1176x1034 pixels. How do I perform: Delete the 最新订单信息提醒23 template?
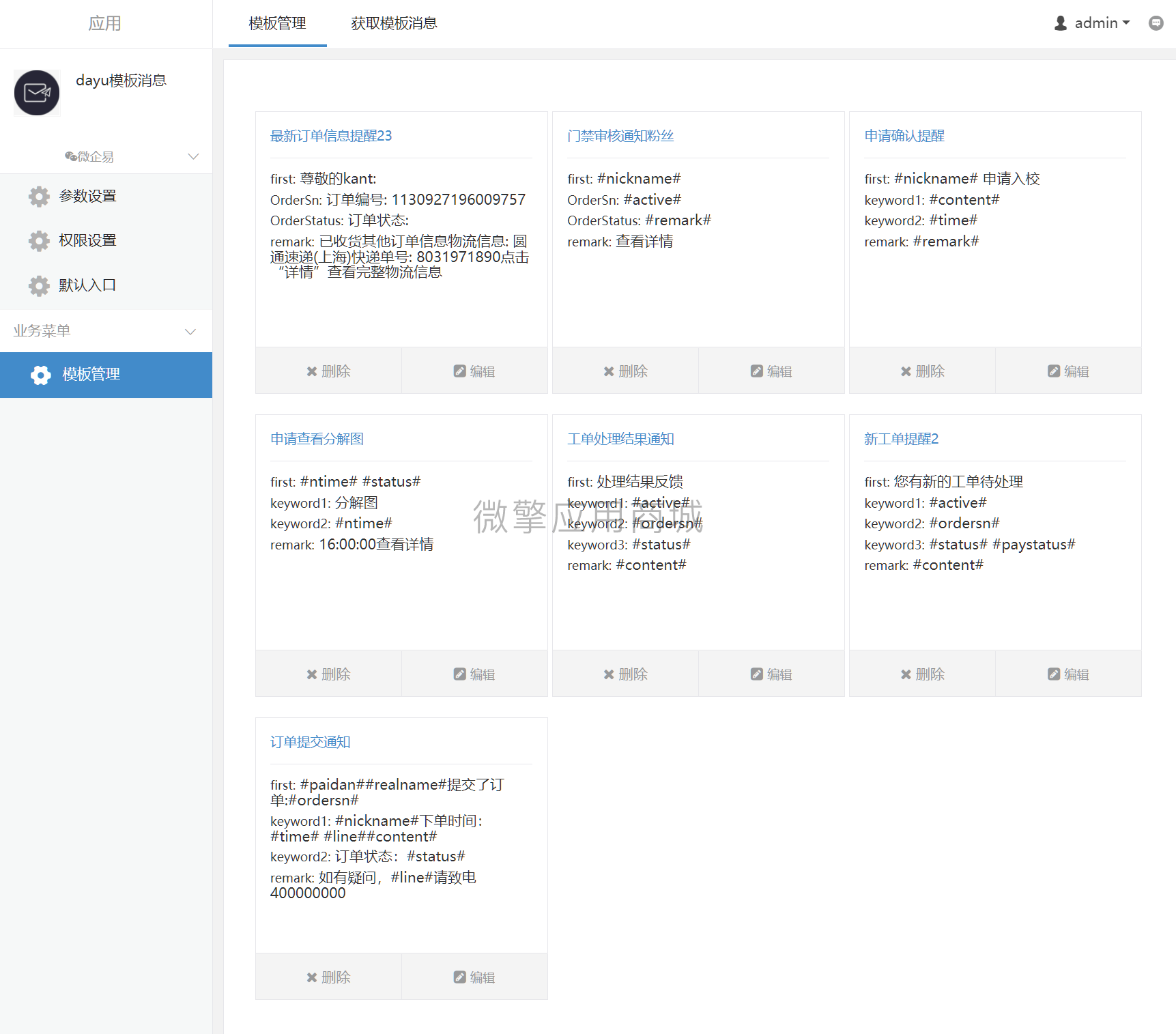(328, 371)
